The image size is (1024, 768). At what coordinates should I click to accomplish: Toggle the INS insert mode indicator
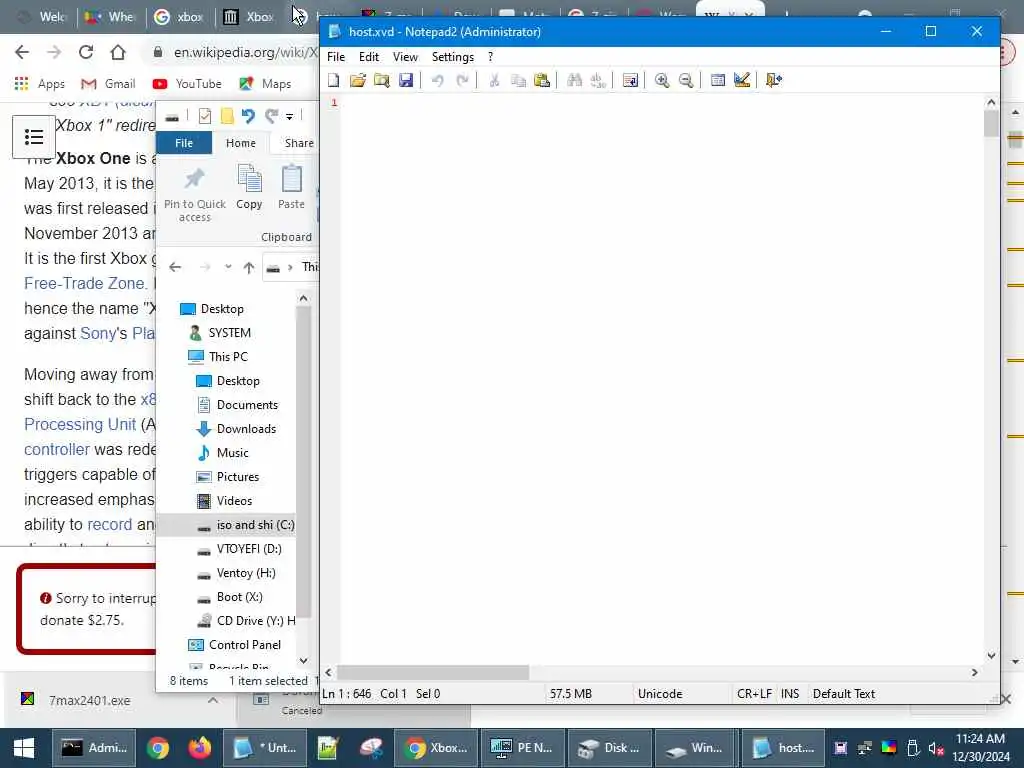pos(790,694)
